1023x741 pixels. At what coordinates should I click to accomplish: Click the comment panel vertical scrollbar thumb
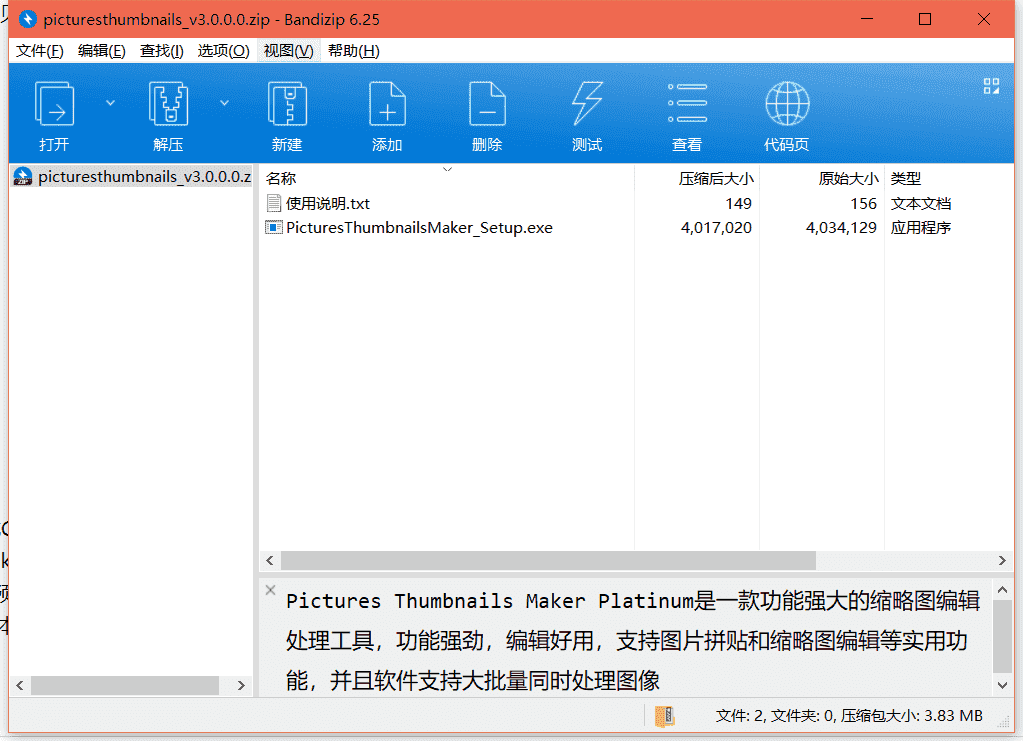[x=1002, y=636]
